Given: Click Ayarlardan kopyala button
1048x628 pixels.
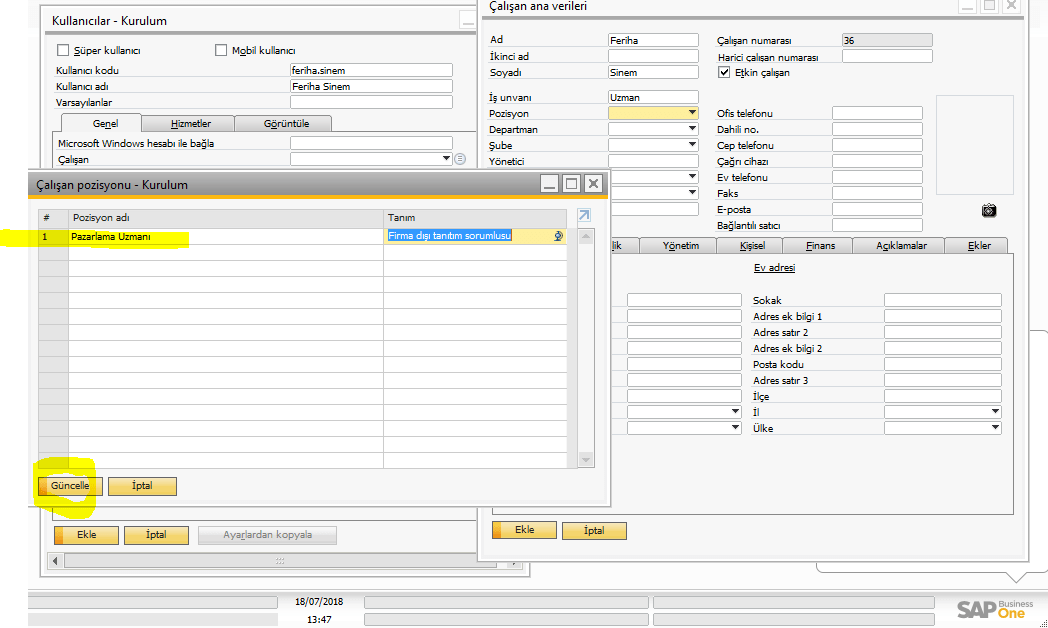Looking at the screenshot, I should point(267,535).
